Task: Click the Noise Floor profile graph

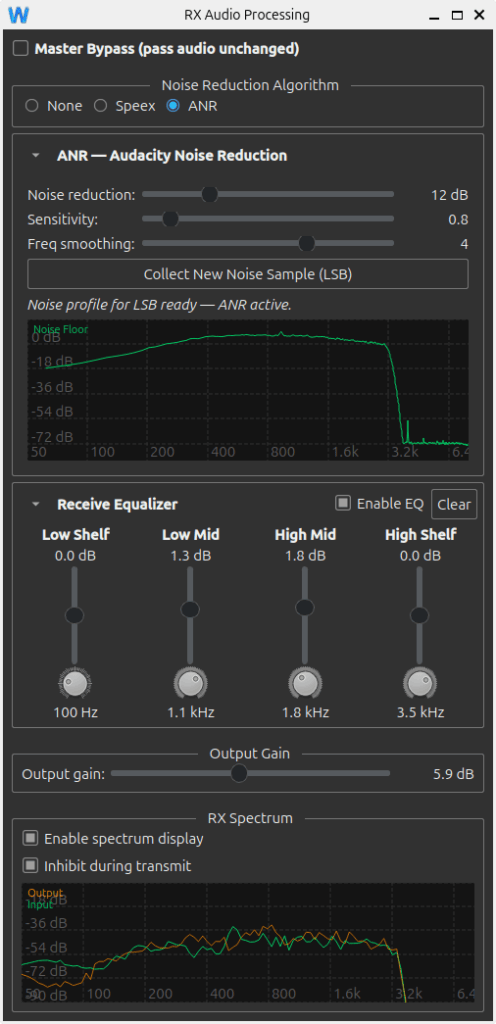Action: click(x=248, y=390)
